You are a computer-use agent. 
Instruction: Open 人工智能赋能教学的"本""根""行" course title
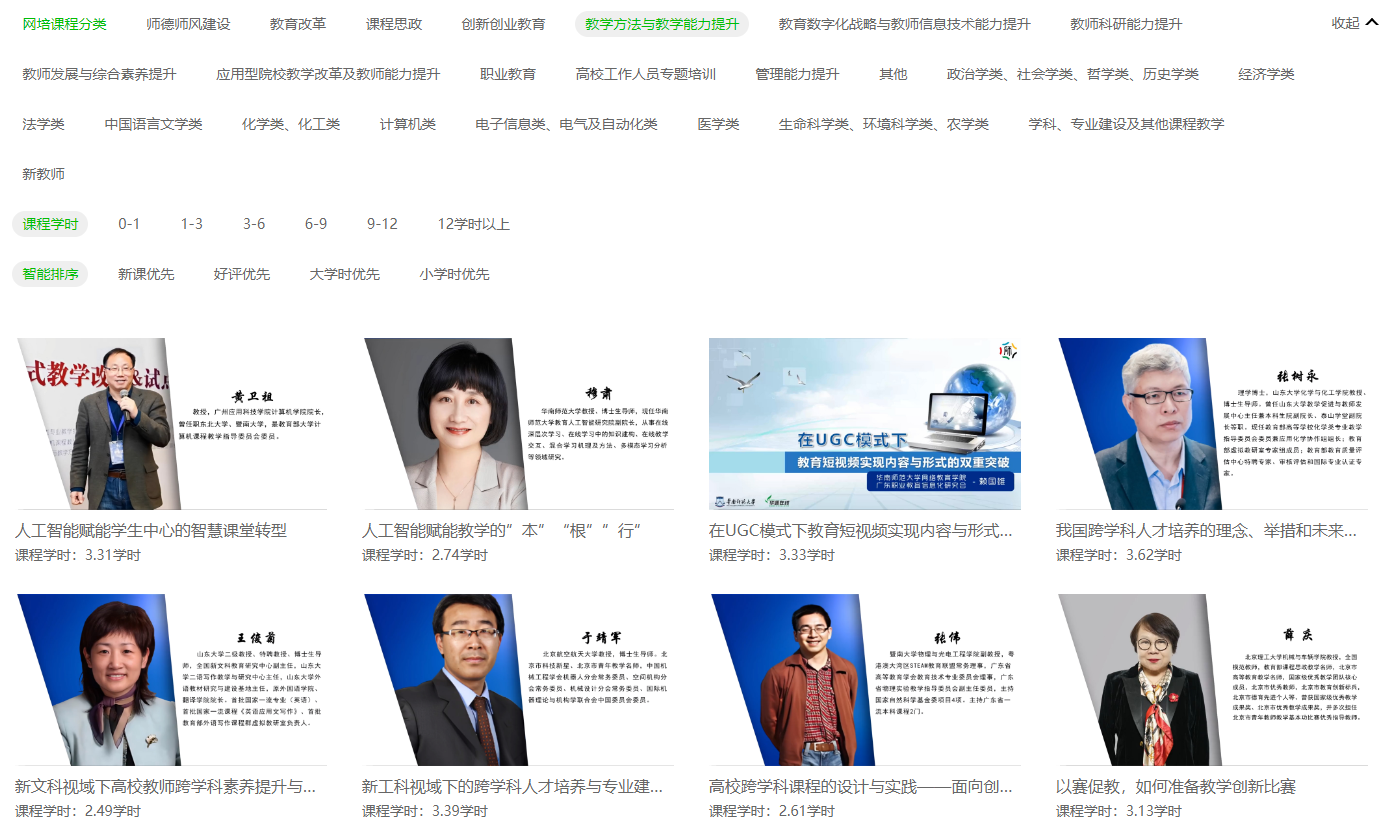[501, 531]
